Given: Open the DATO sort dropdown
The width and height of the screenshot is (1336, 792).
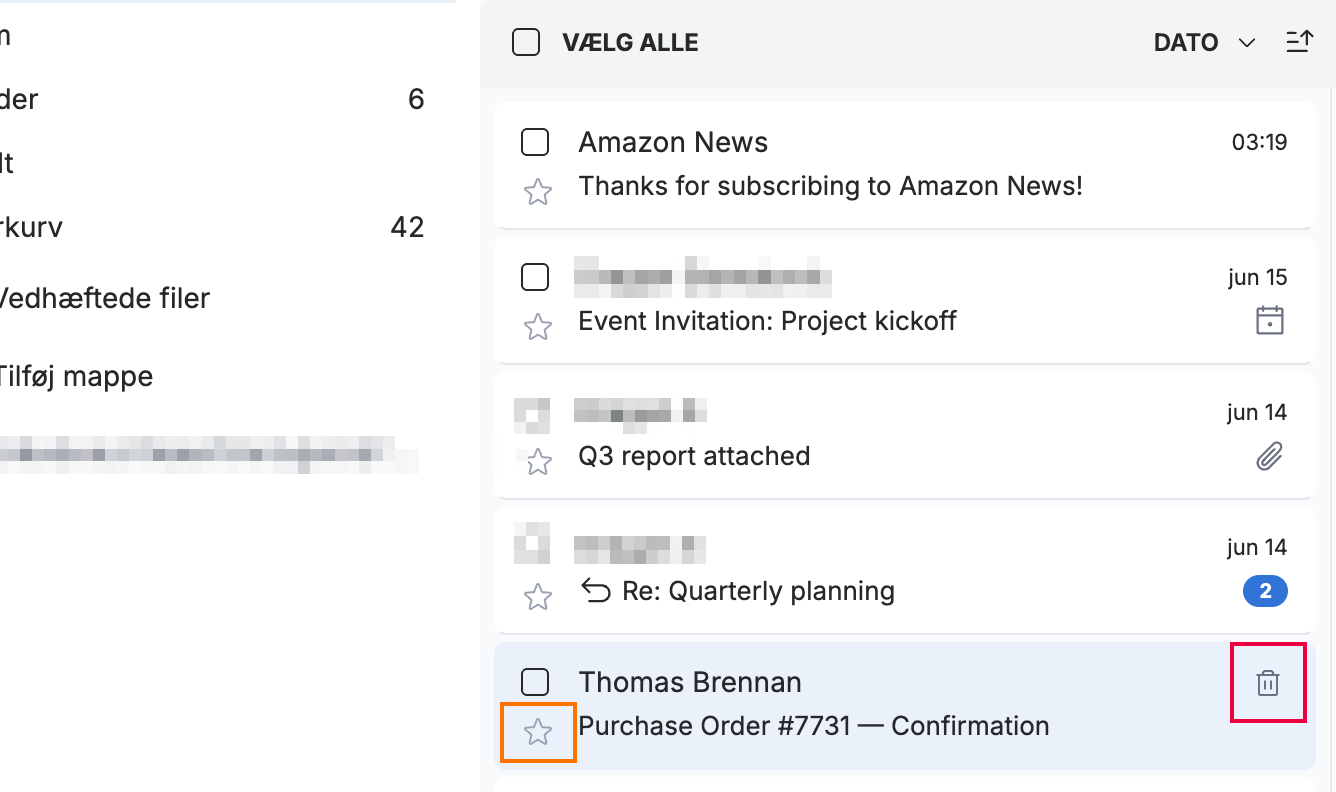Looking at the screenshot, I should click(1204, 42).
